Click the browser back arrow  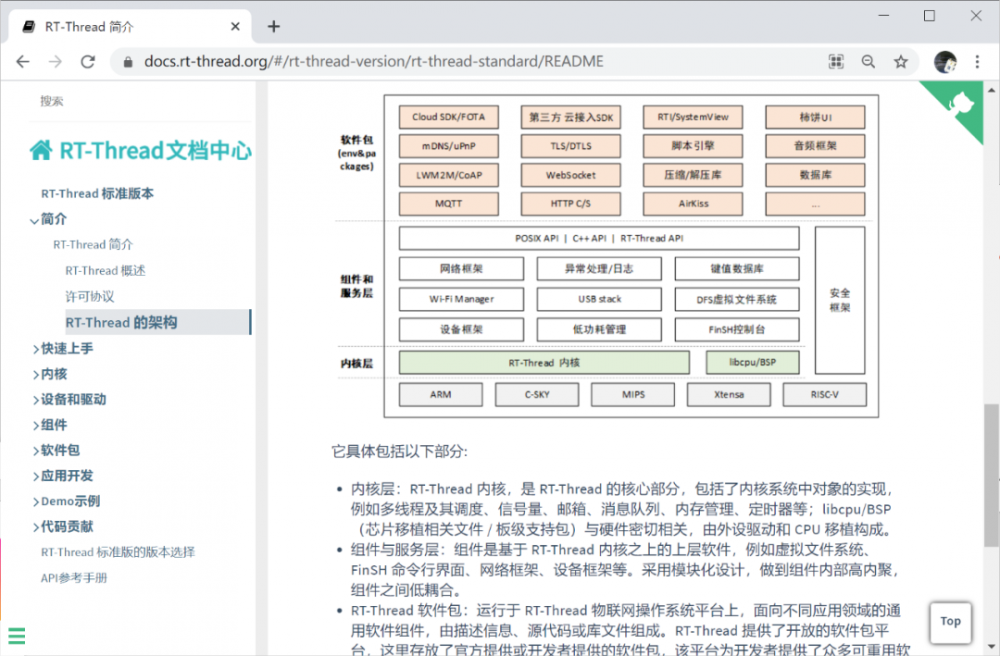(23, 62)
